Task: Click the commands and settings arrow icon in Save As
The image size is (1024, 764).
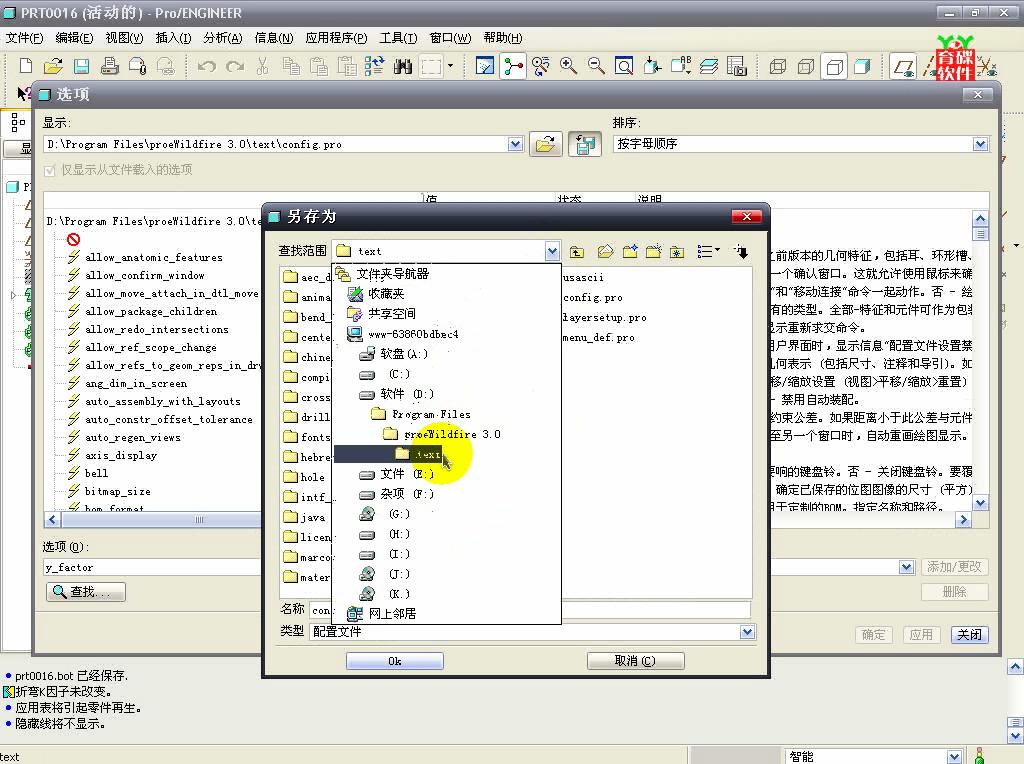Action: click(x=741, y=251)
